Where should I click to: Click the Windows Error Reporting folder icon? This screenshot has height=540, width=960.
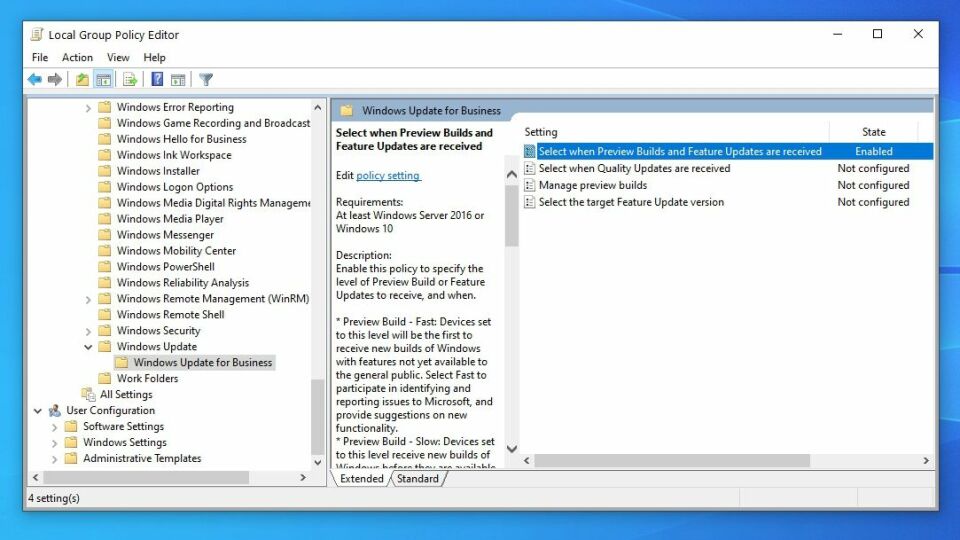tap(105, 107)
